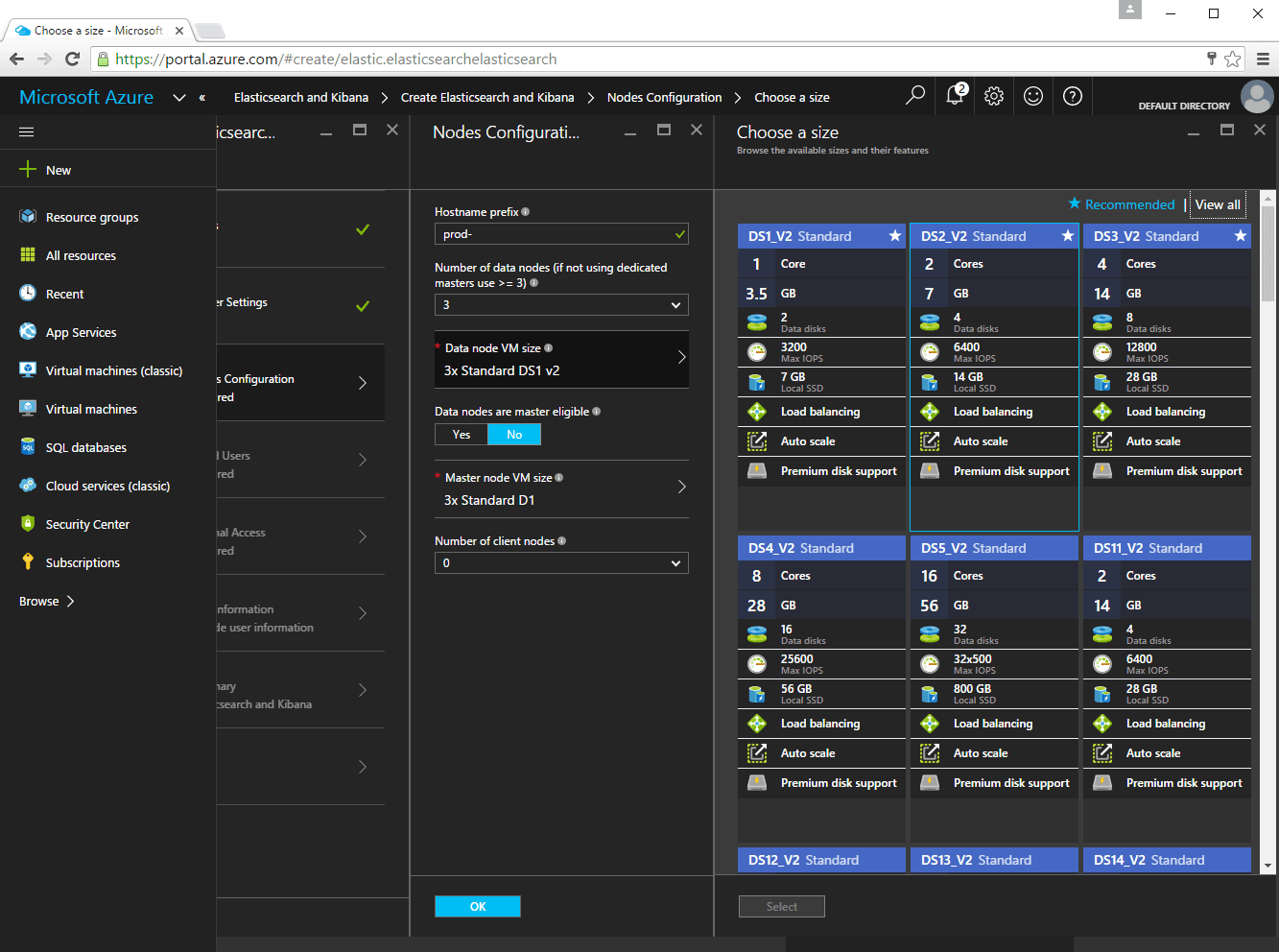
Task: Select the DS1_V2 Standard size card
Action: point(821,377)
